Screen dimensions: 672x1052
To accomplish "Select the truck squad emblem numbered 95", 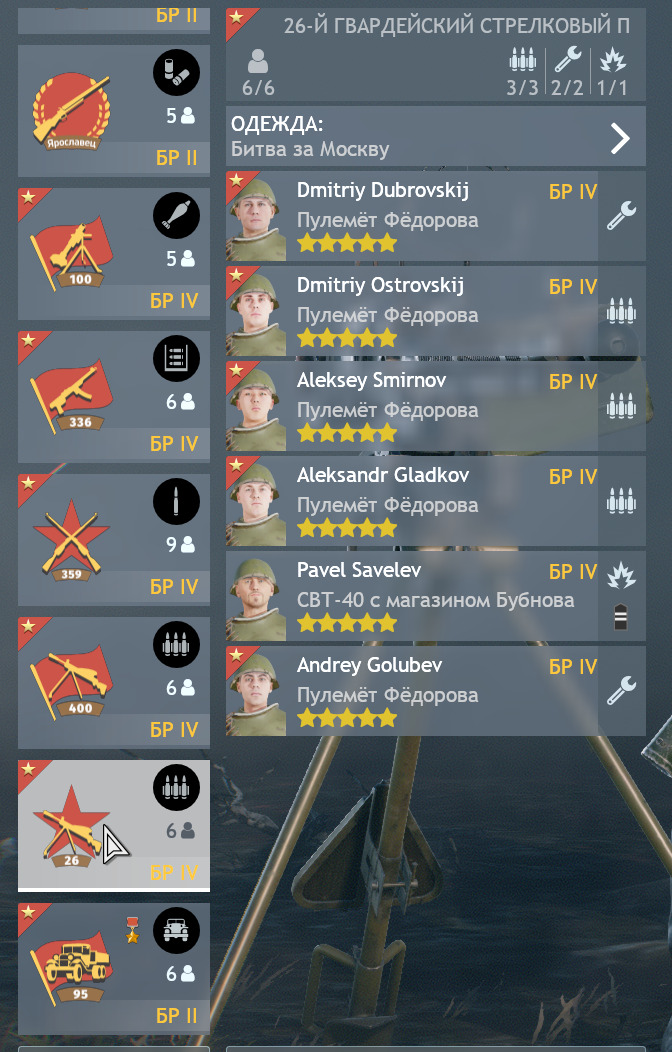I will (71, 969).
